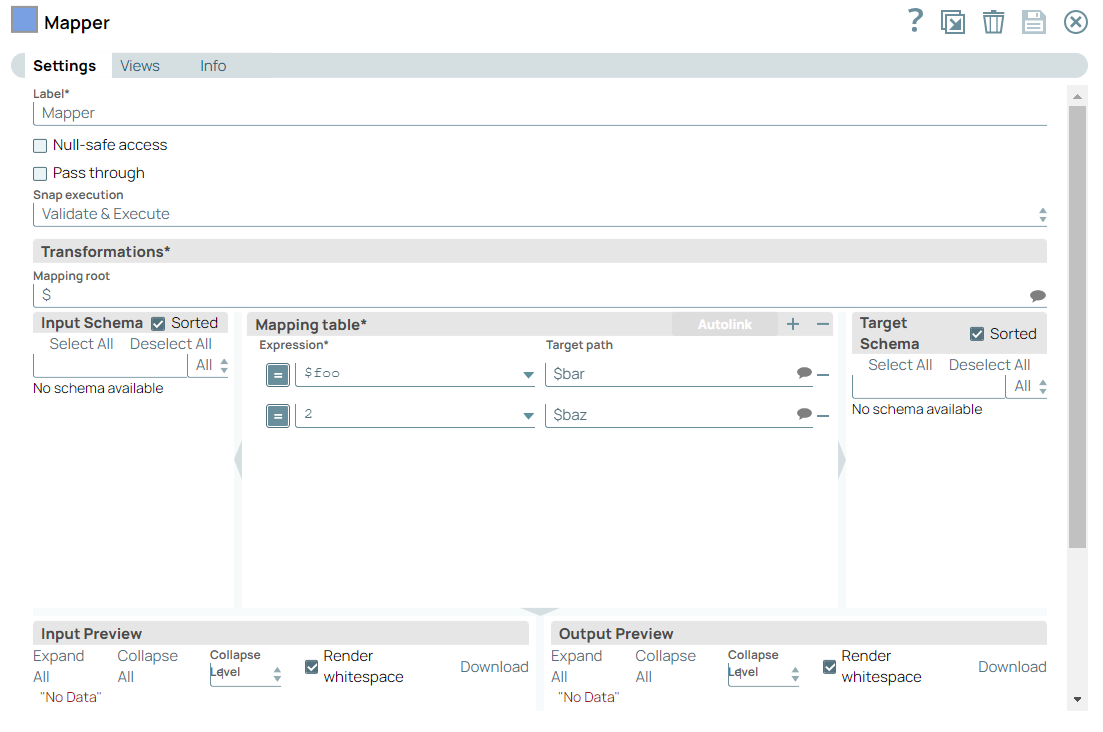Remove the $bar mapping row
Viewport: 1103px width, 732px height.
(823, 374)
